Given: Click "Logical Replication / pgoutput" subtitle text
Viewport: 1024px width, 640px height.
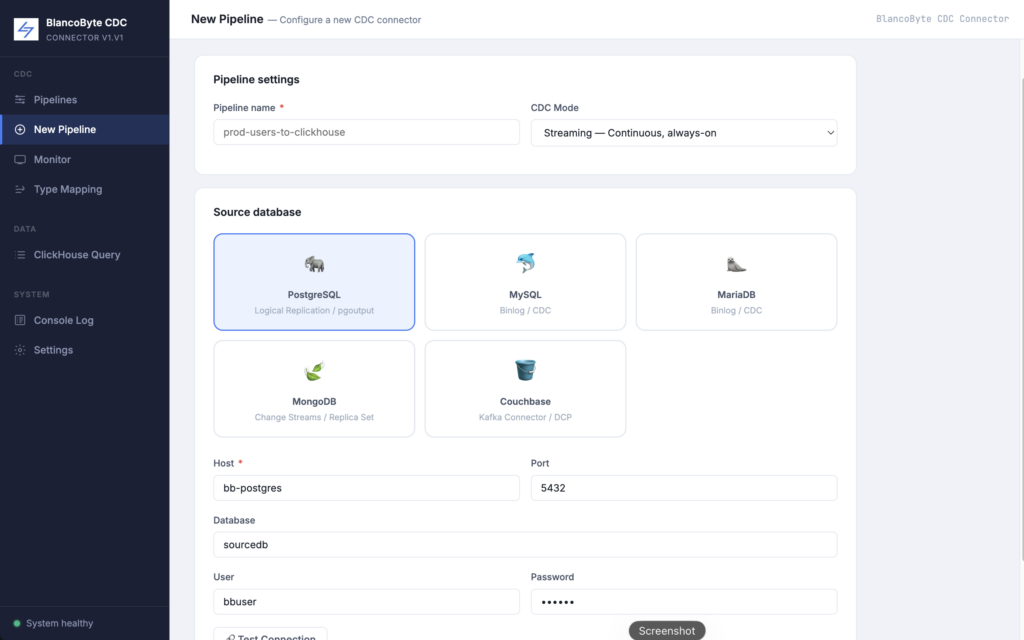Looking at the screenshot, I should pos(314,311).
